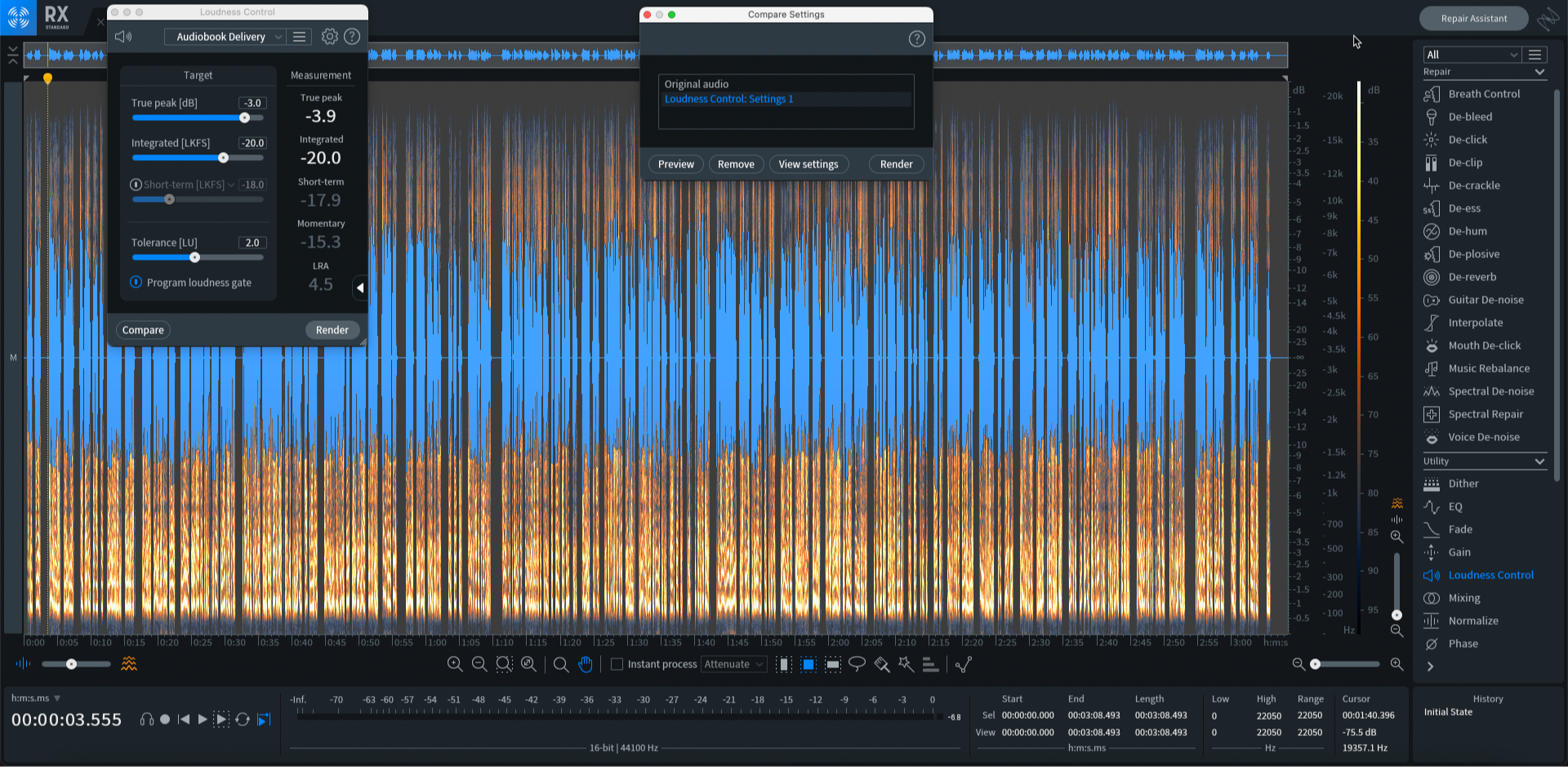
Task: Click the Loop playback icon
Action: (243, 720)
